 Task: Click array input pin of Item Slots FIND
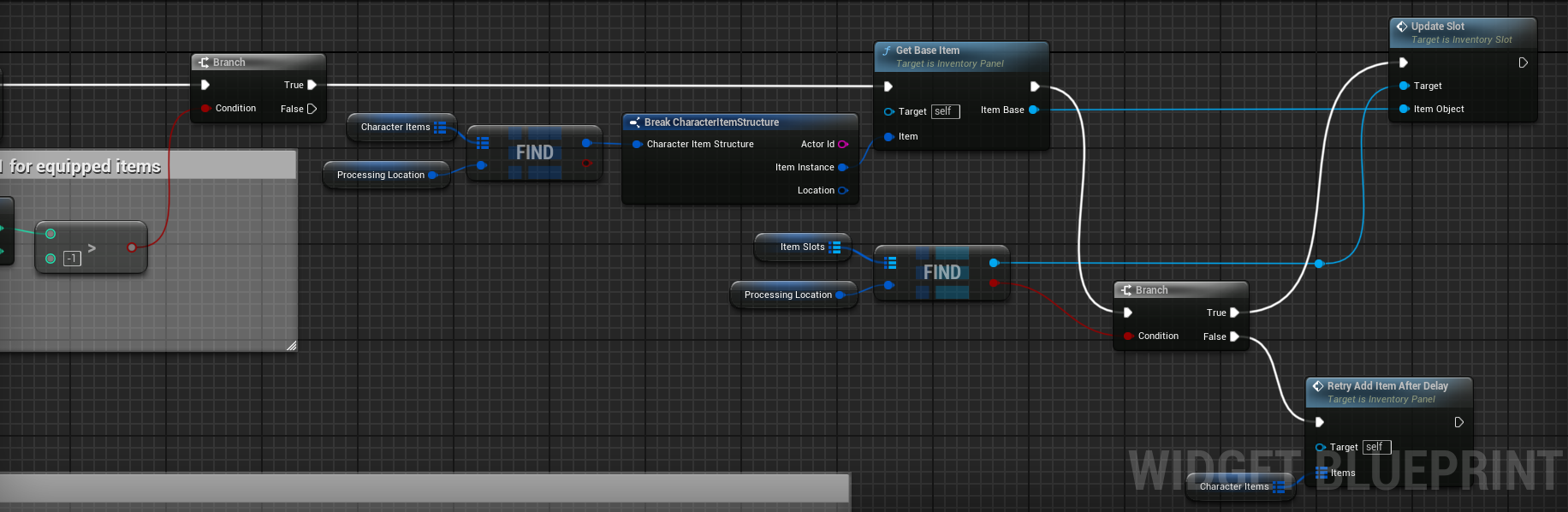pos(890,263)
